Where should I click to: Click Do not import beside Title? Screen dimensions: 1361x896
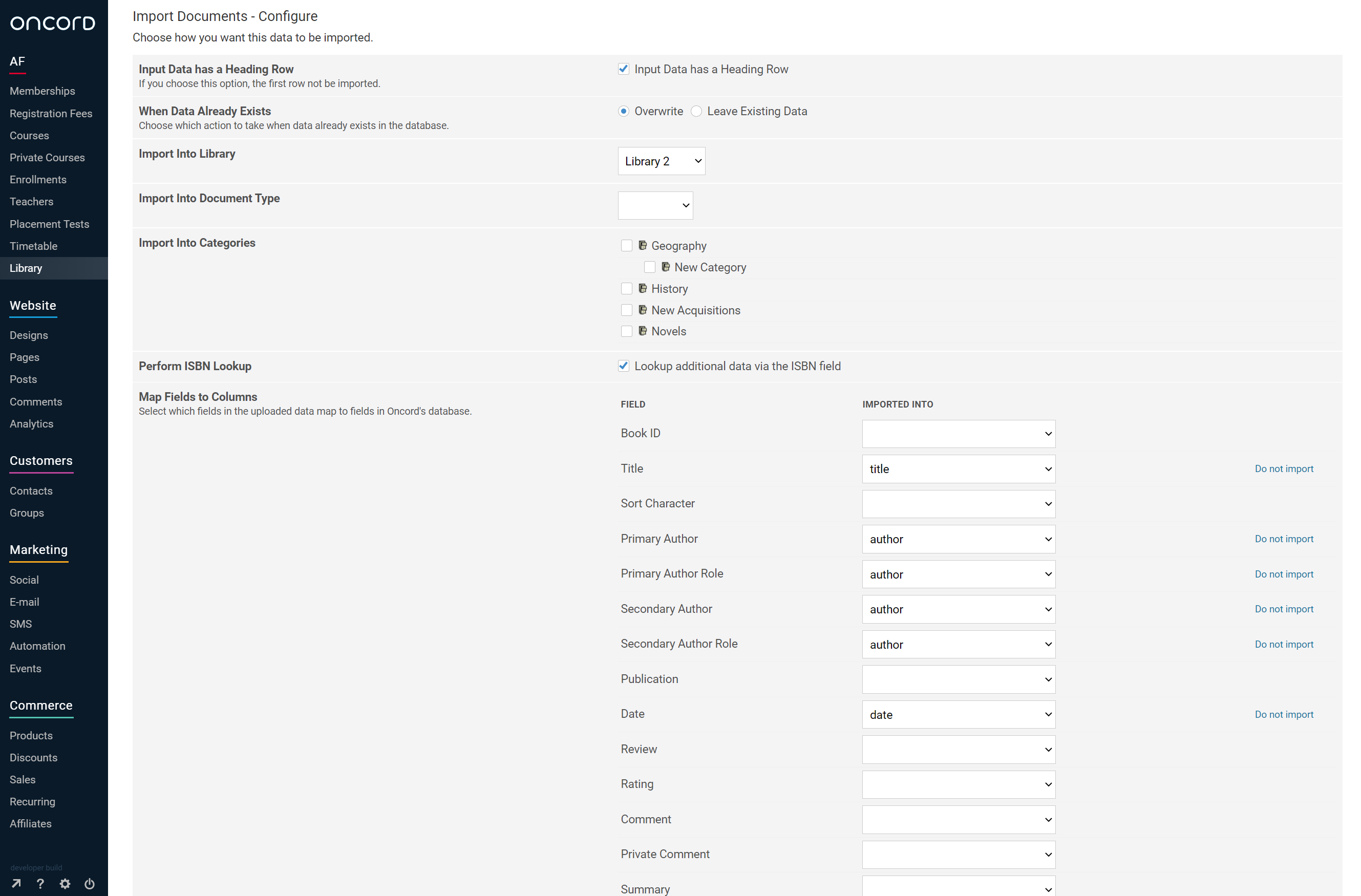pos(1283,469)
